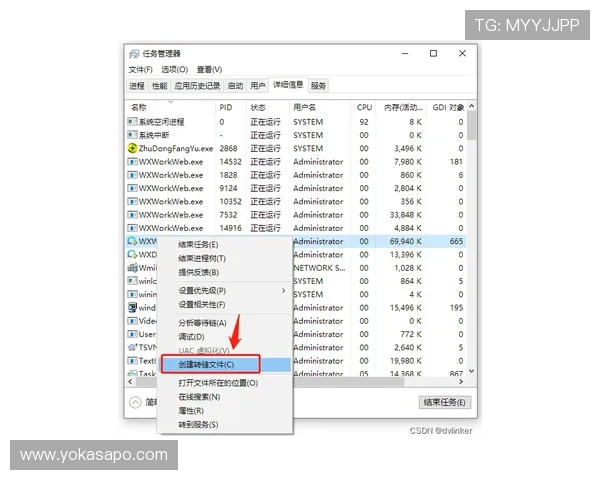The width and height of the screenshot is (600, 480).
Task: Choose 结束任务(E) in the context menu
Action: pos(225,245)
